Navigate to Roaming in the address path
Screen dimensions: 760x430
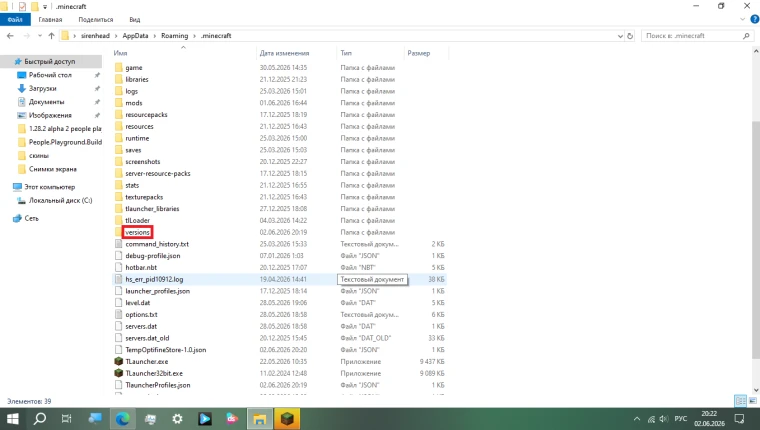coord(174,36)
